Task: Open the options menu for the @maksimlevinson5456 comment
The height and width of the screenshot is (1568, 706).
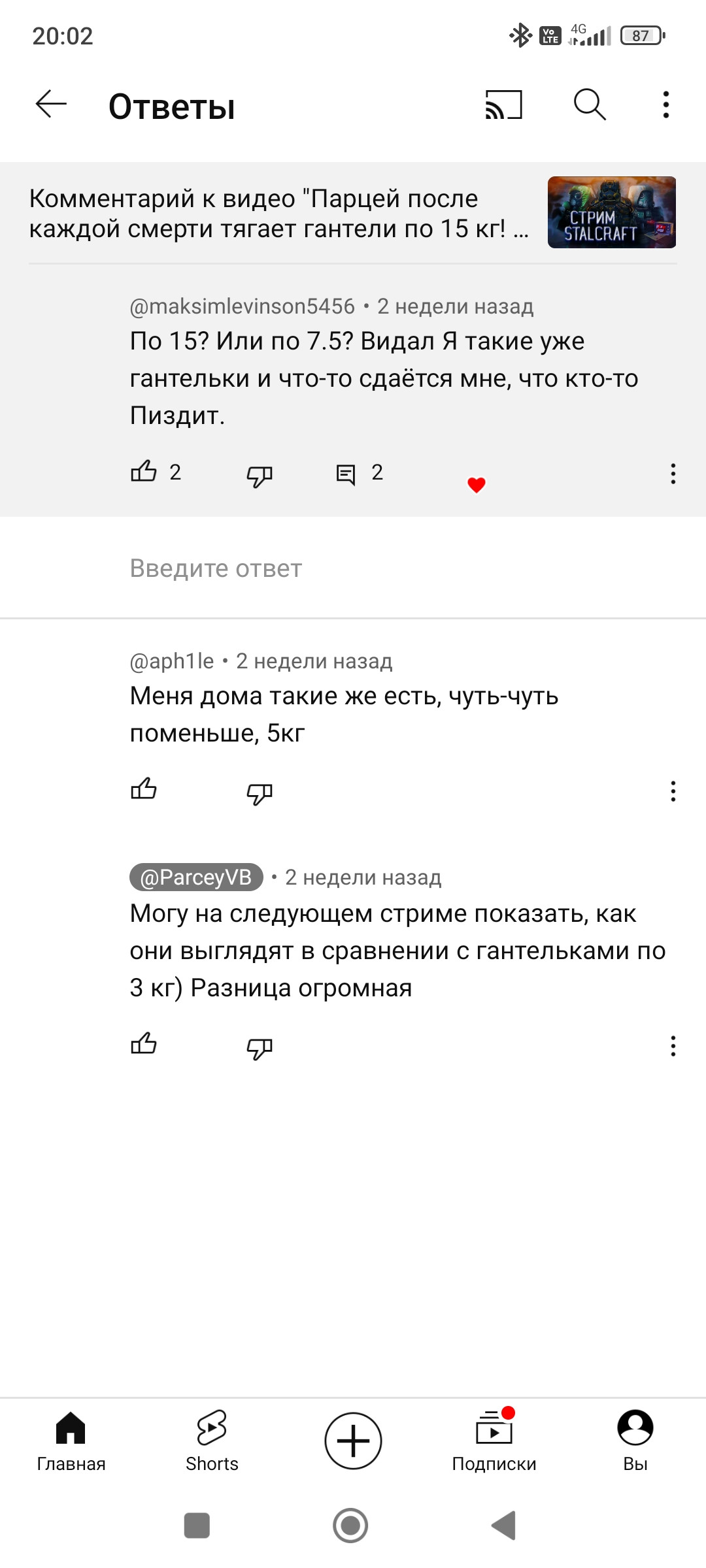Action: coord(673,474)
